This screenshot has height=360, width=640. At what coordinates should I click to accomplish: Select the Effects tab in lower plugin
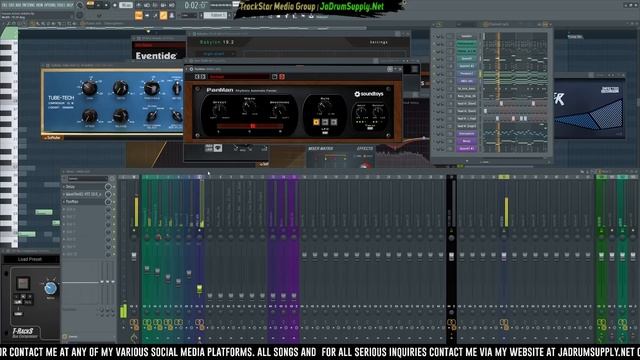click(x=365, y=149)
